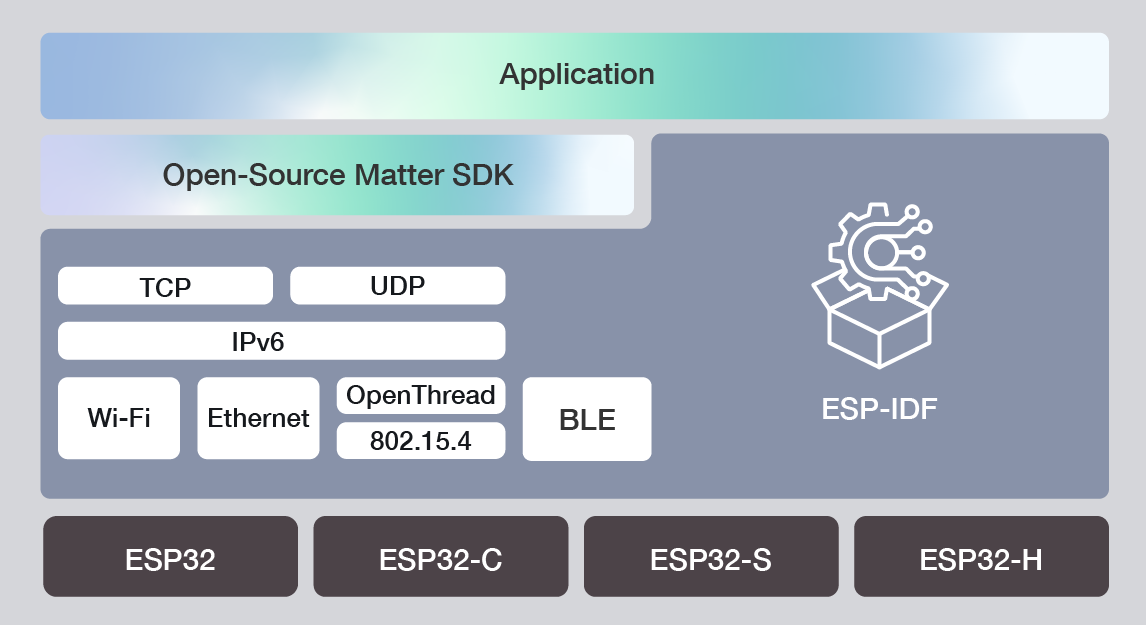Choose the ESP32-S chip block
The height and width of the screenshot is (625, 1146).
coord(710,557)
